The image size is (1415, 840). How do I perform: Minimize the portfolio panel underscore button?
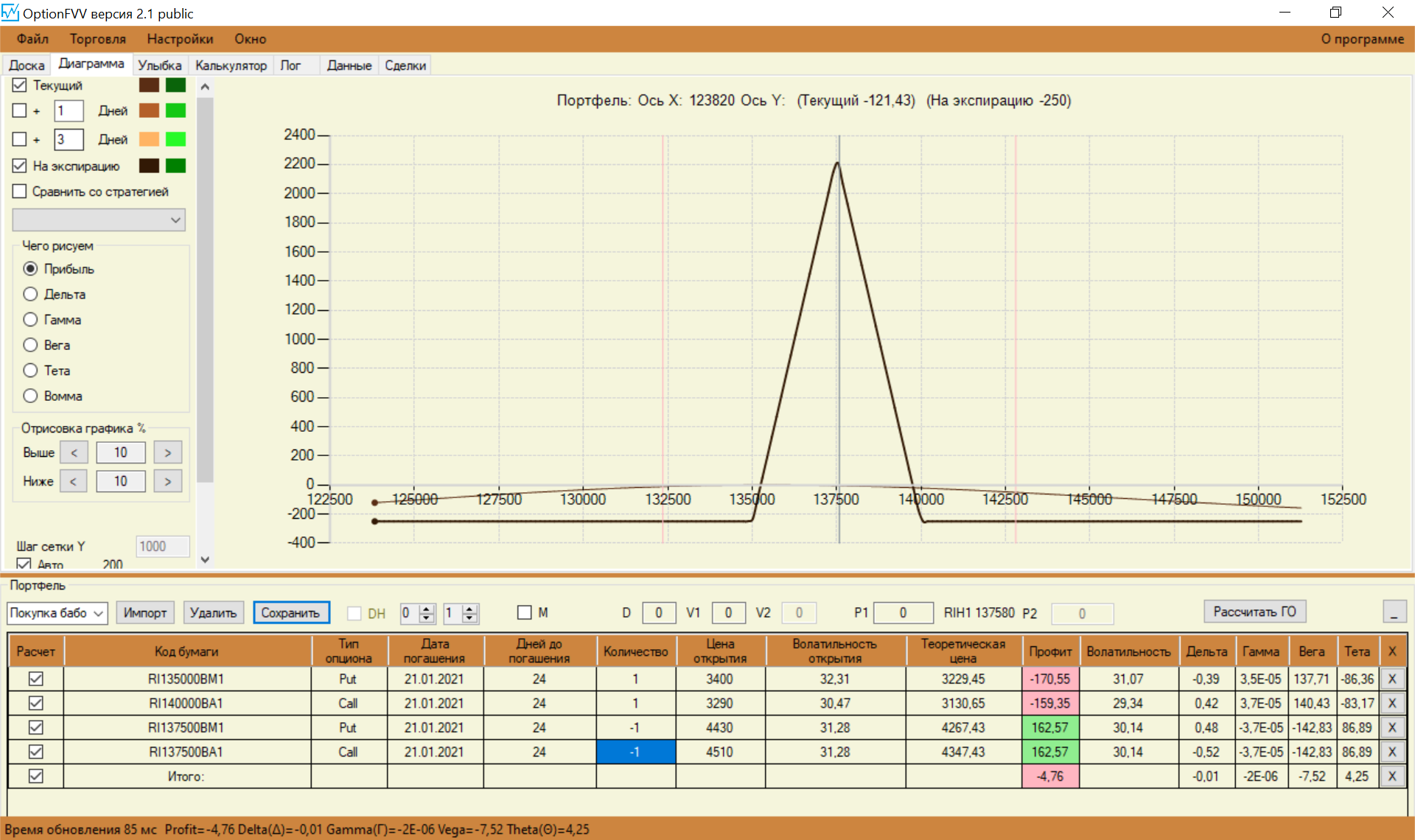(1394, 612)
